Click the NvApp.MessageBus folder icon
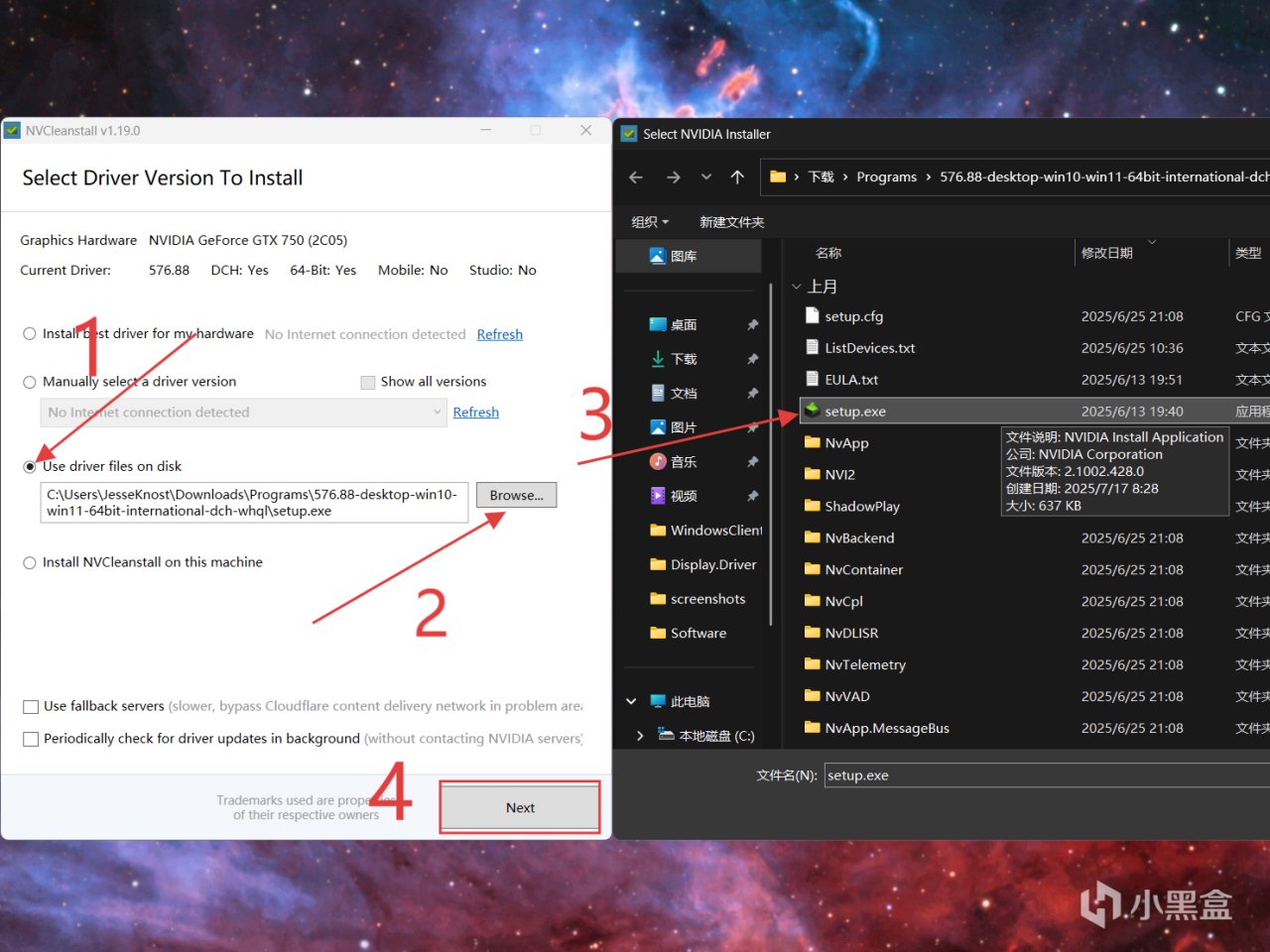This screenshot has height=952, width=1270. pyautogui.click(x=812, y=728)
